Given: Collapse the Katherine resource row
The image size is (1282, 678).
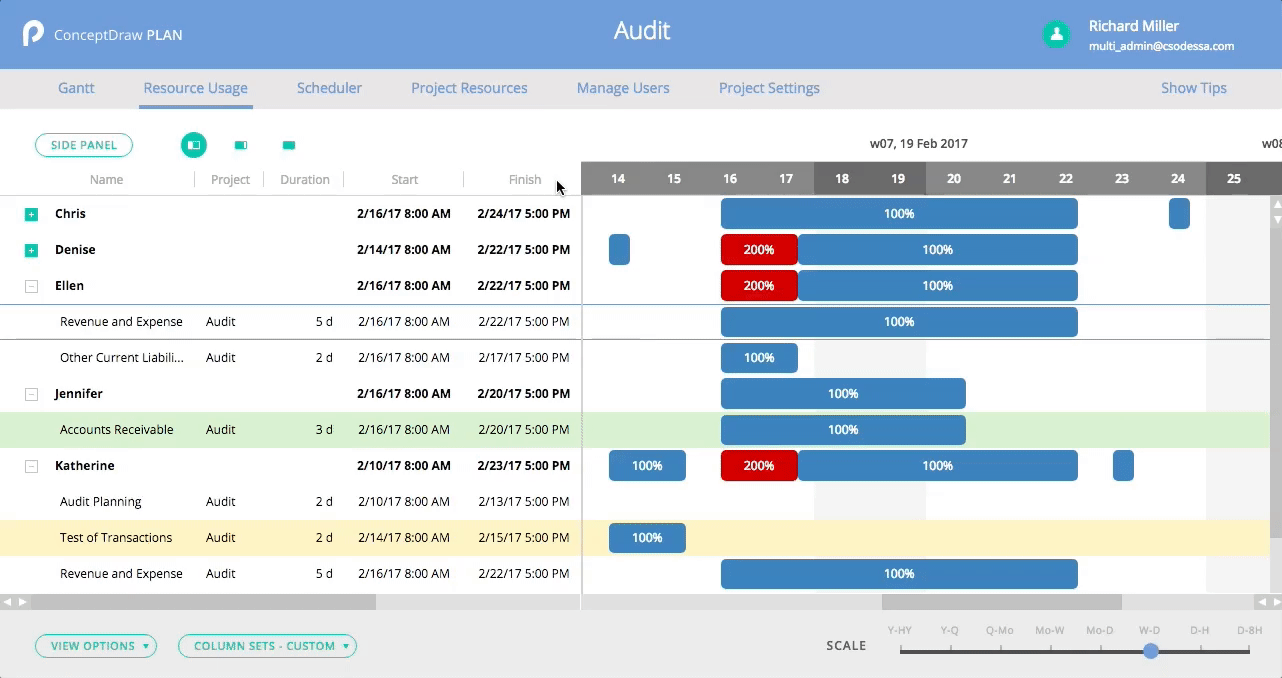Looking at the screenshot, I should 31,466.
